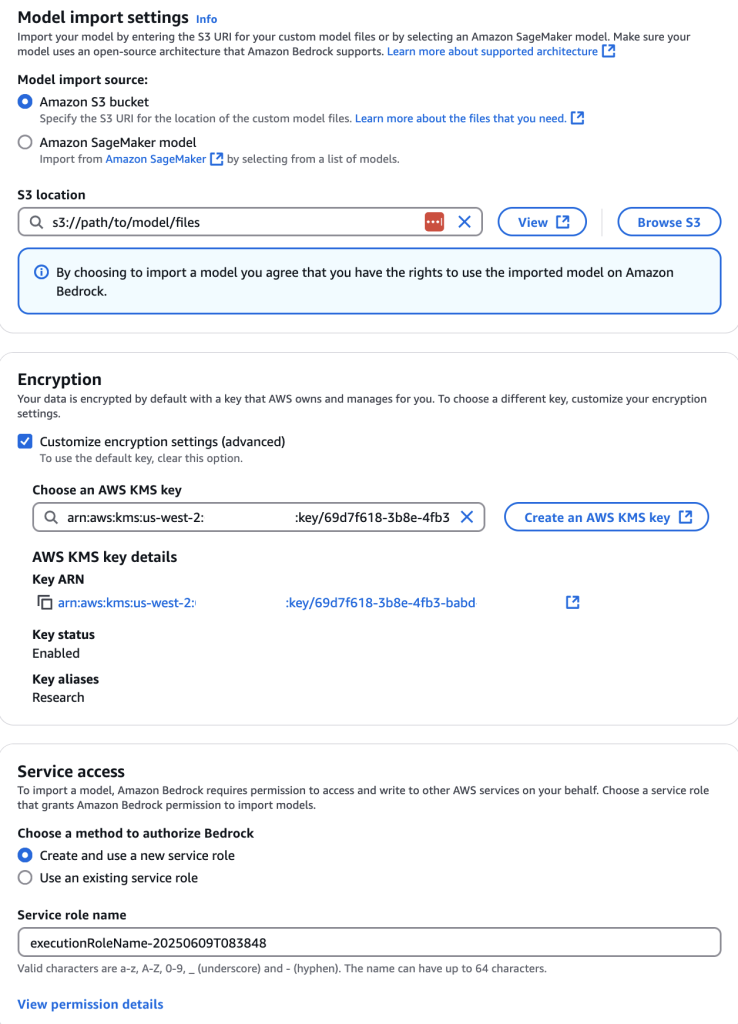Select Amazon SageMaker model radio option

25,142
